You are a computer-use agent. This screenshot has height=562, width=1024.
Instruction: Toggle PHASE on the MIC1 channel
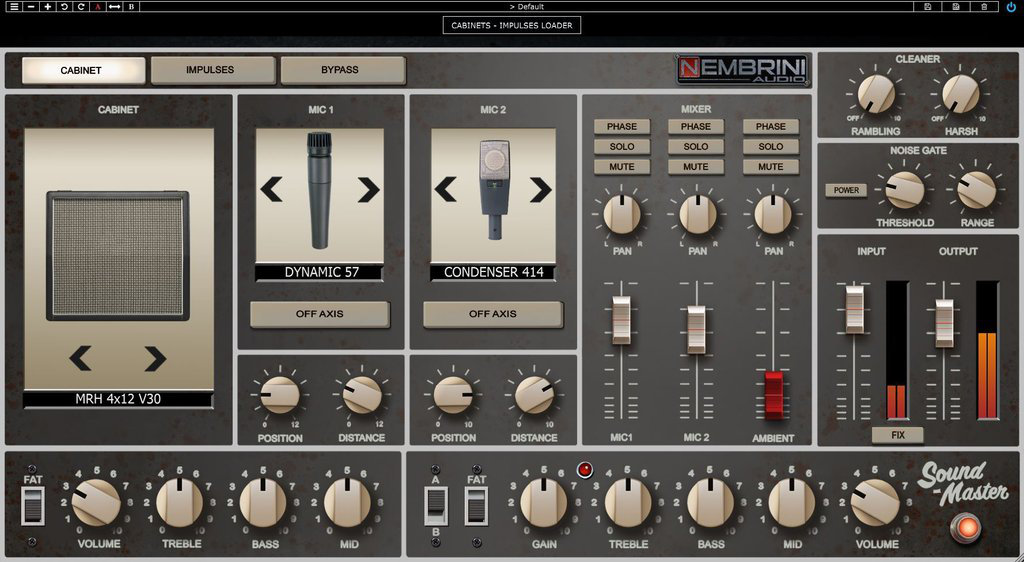click(x=622, y=127)
